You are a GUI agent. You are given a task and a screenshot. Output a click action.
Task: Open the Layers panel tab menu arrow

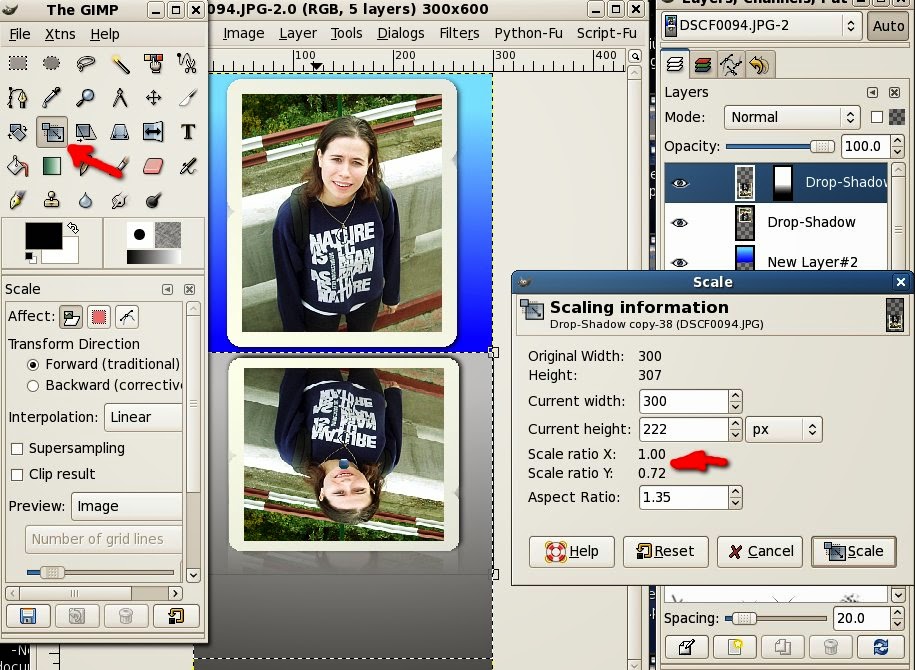coord(872,92)
